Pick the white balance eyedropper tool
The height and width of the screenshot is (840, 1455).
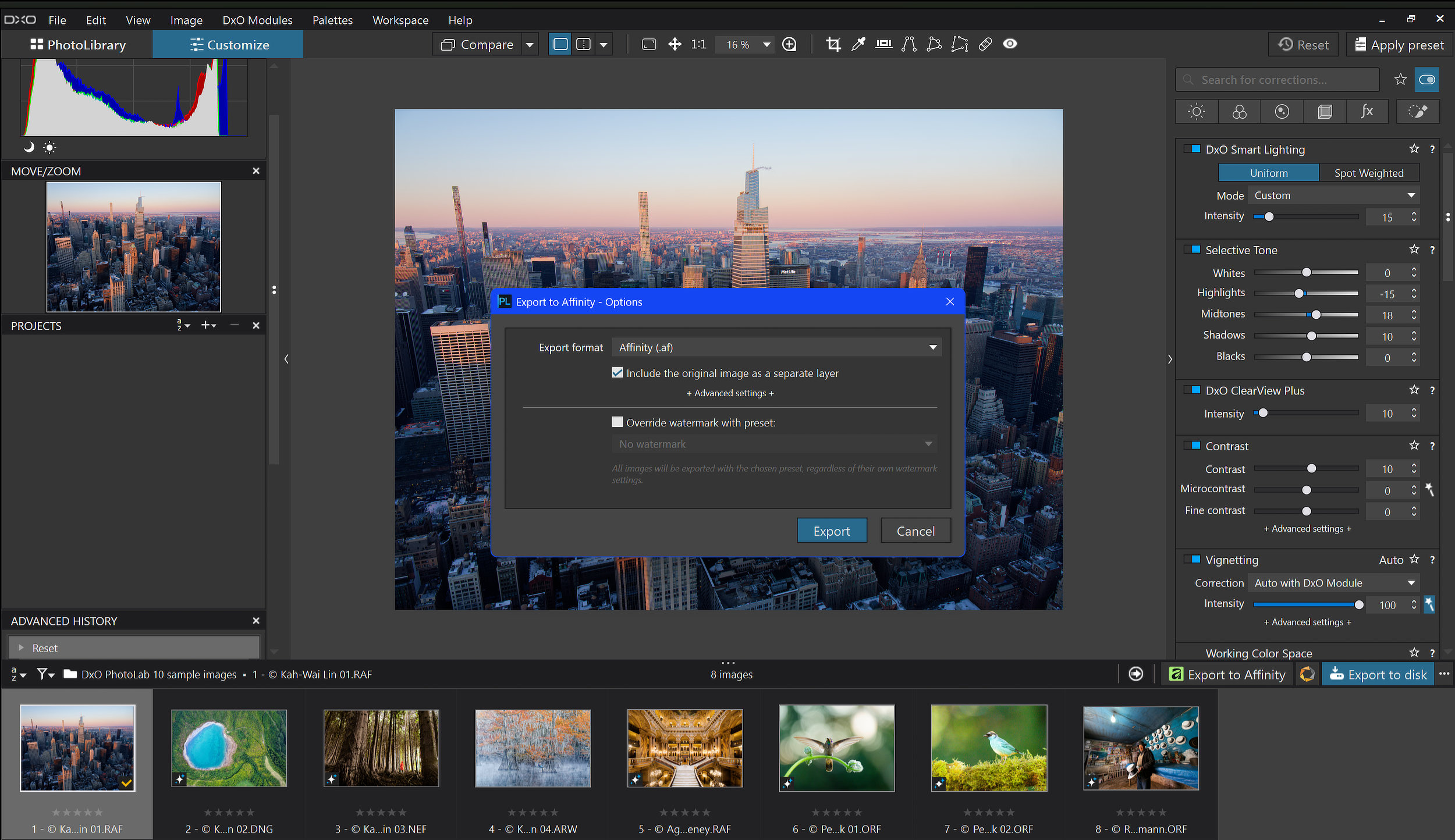(858, 44)
